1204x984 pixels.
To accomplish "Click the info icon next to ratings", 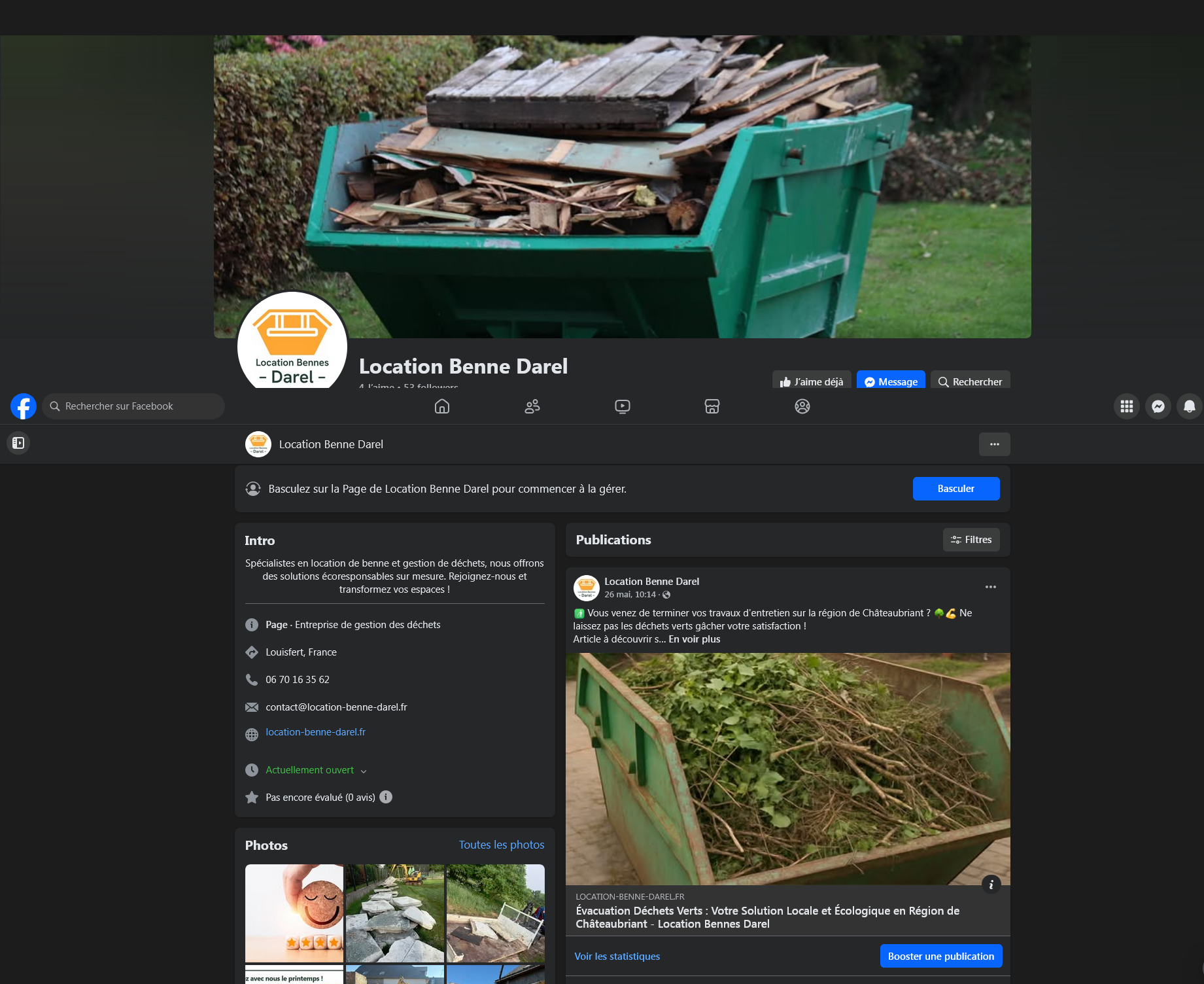I will coord(386,797).
